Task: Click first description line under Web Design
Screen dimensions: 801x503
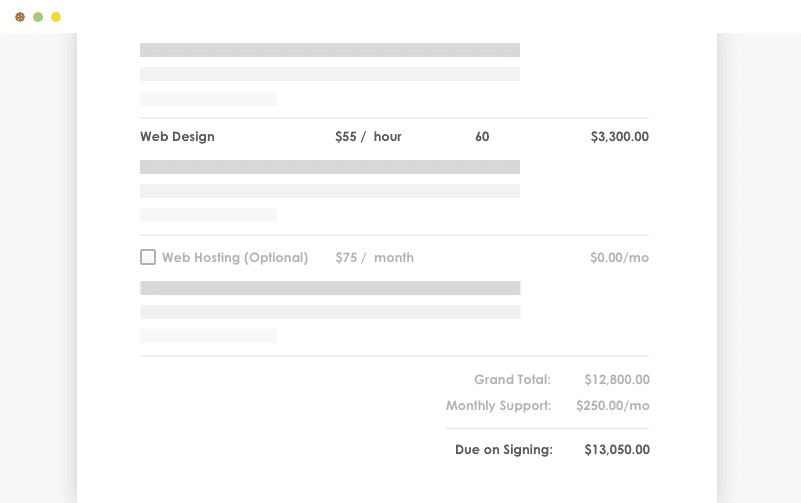Action: [330, 167]
